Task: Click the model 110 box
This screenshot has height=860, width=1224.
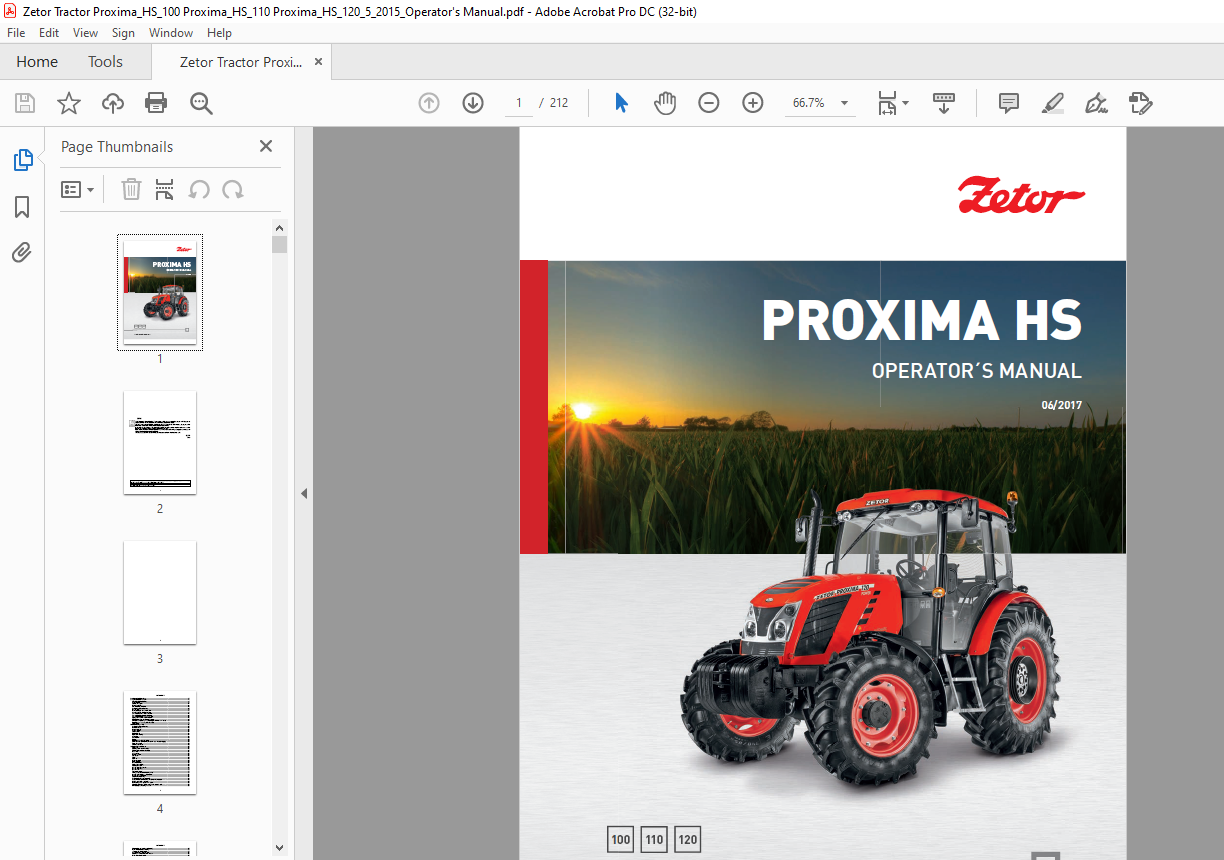Action: pos(654,839)
